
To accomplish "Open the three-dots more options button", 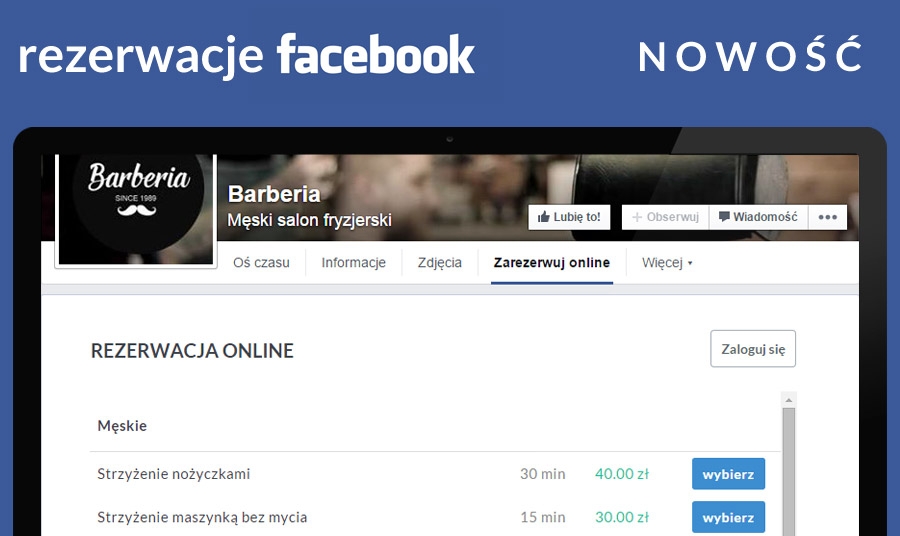I will click(828, 217).
